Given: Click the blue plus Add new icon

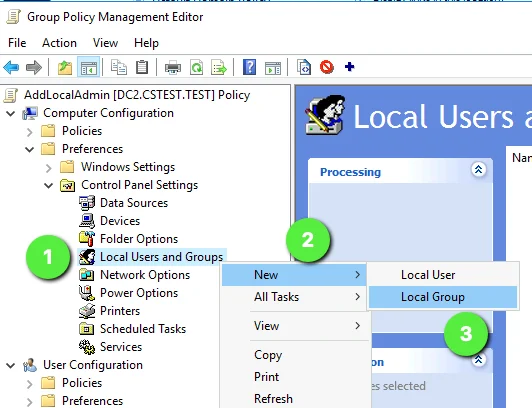Looking at the screenshot, I should pyautogui.click(x=349, y=67).
